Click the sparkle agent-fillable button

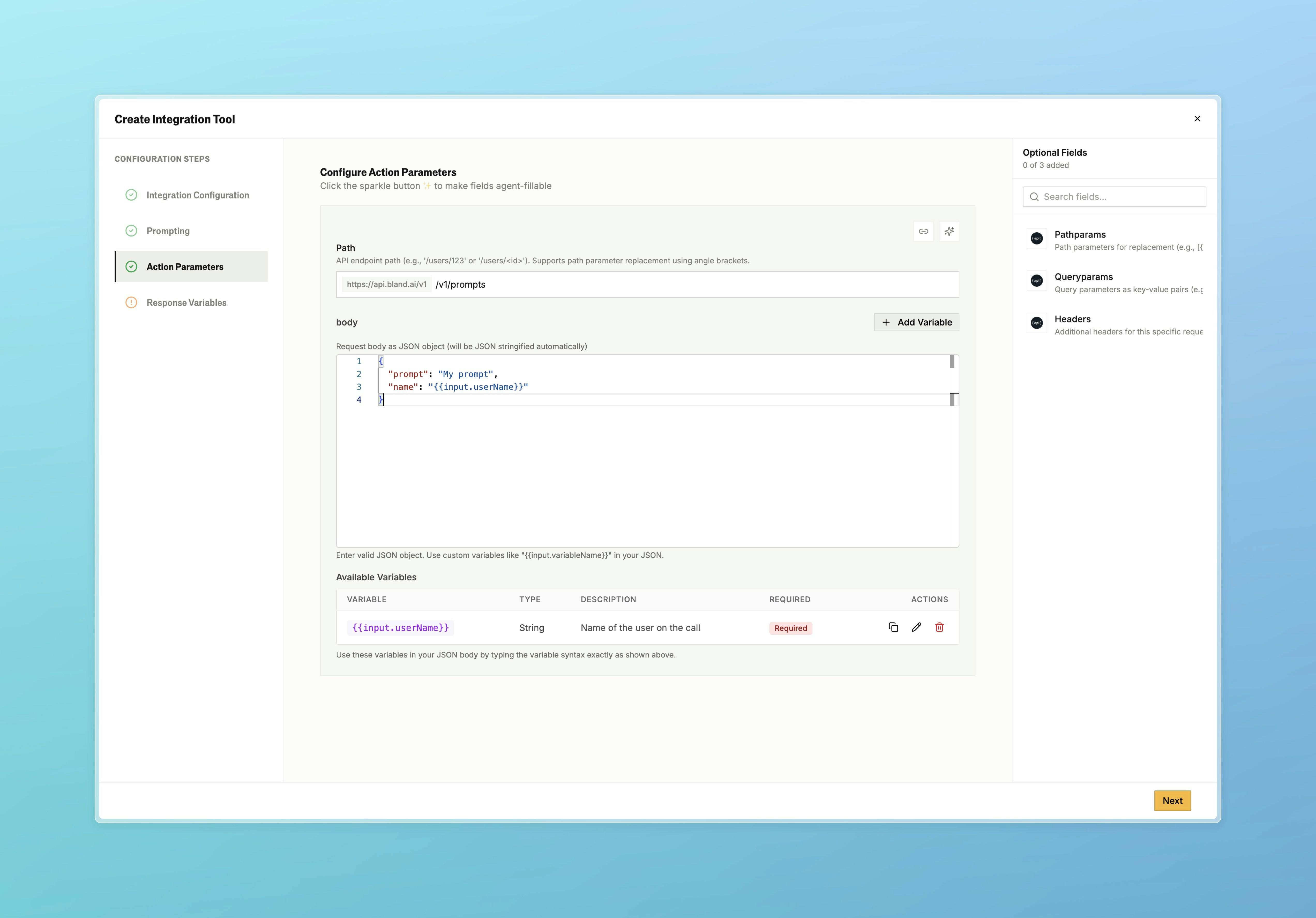[x=949, y=231]
